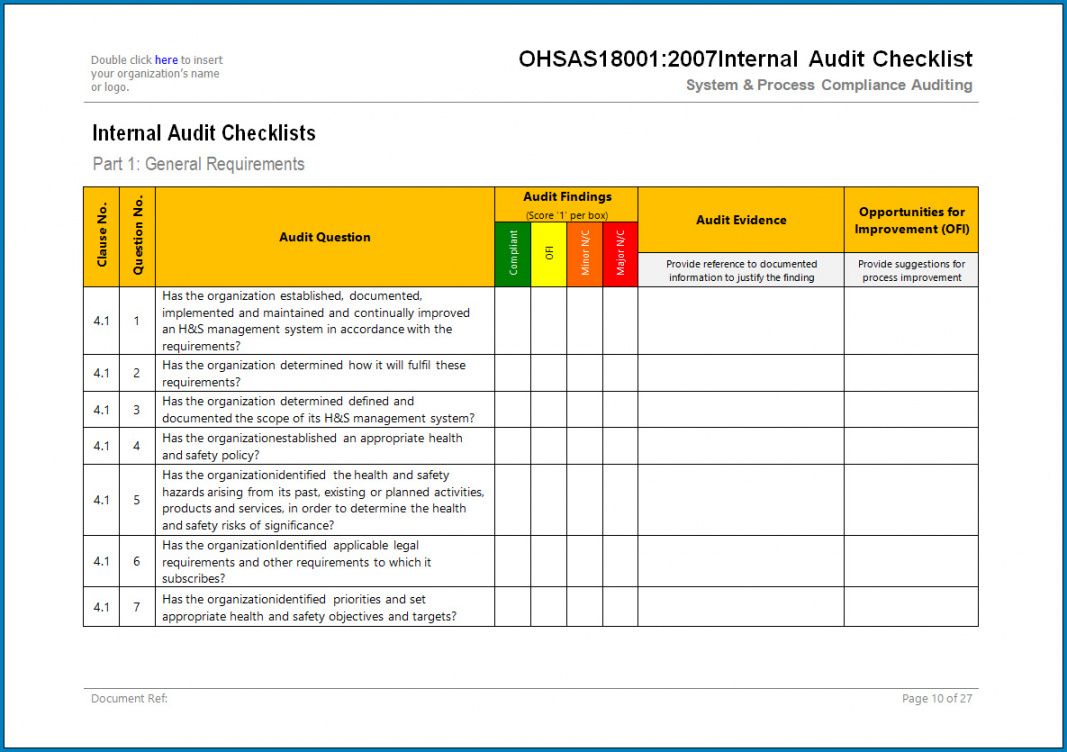Select the red Major N/C header

[x=620, y=254]
